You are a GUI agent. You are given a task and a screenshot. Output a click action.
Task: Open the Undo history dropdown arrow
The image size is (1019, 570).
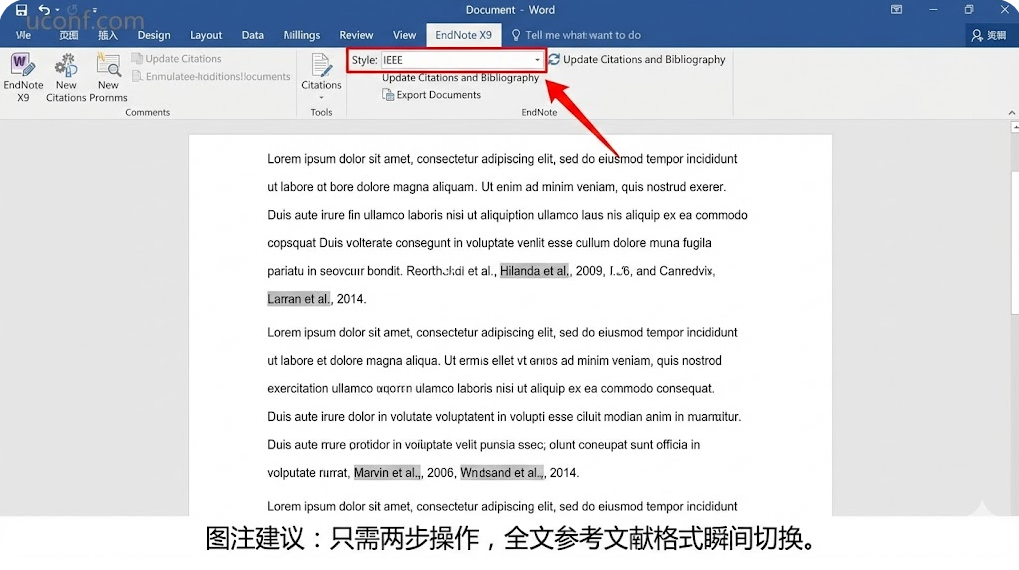point(57,10)
